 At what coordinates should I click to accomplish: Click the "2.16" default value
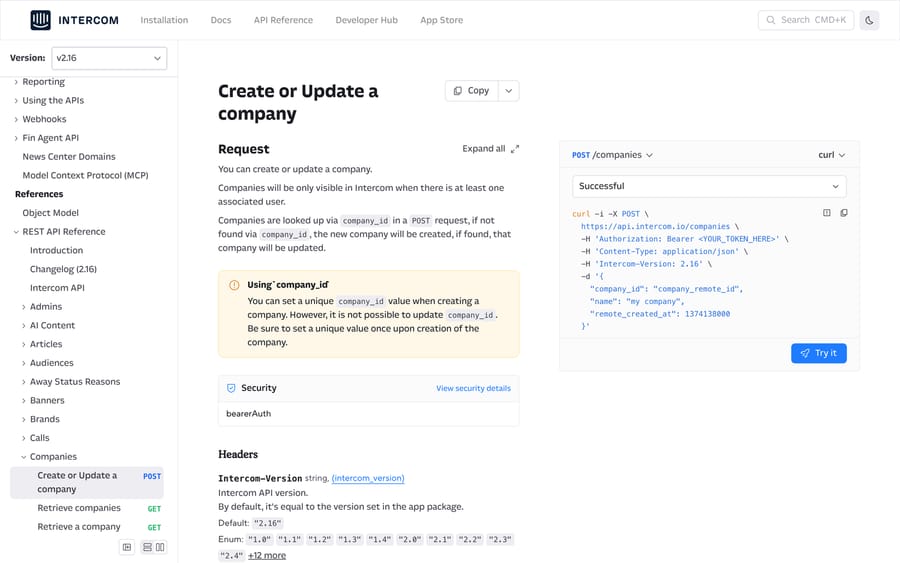[x=268, y=523]
